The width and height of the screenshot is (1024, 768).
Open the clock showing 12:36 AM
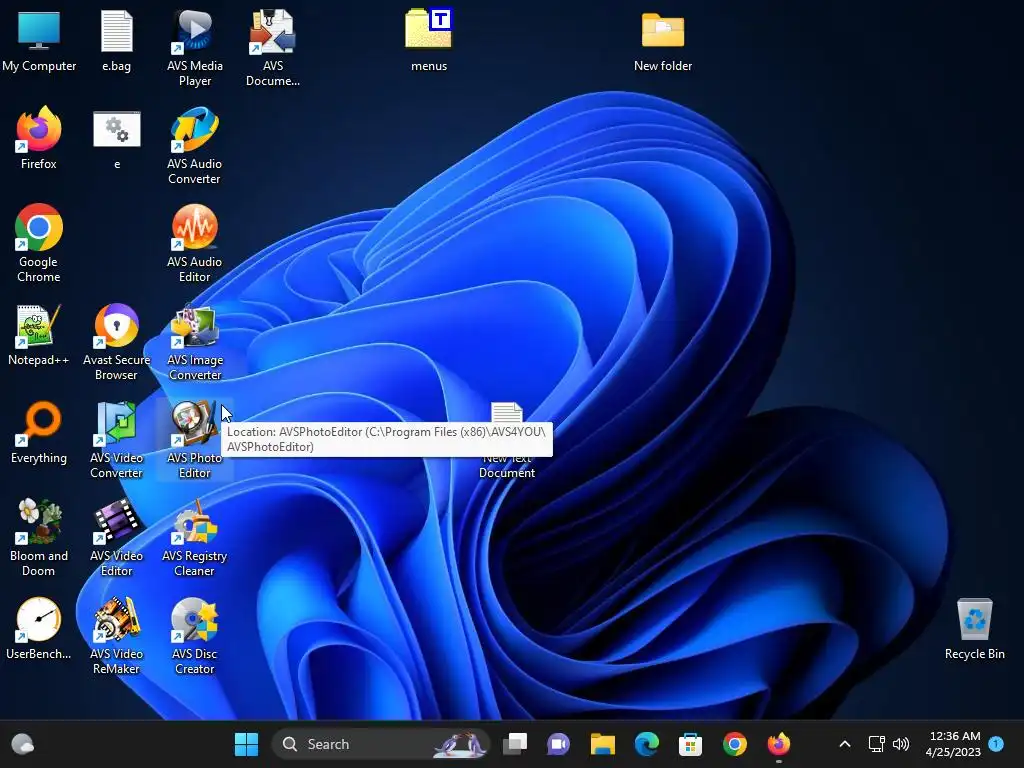click(953, 744)
